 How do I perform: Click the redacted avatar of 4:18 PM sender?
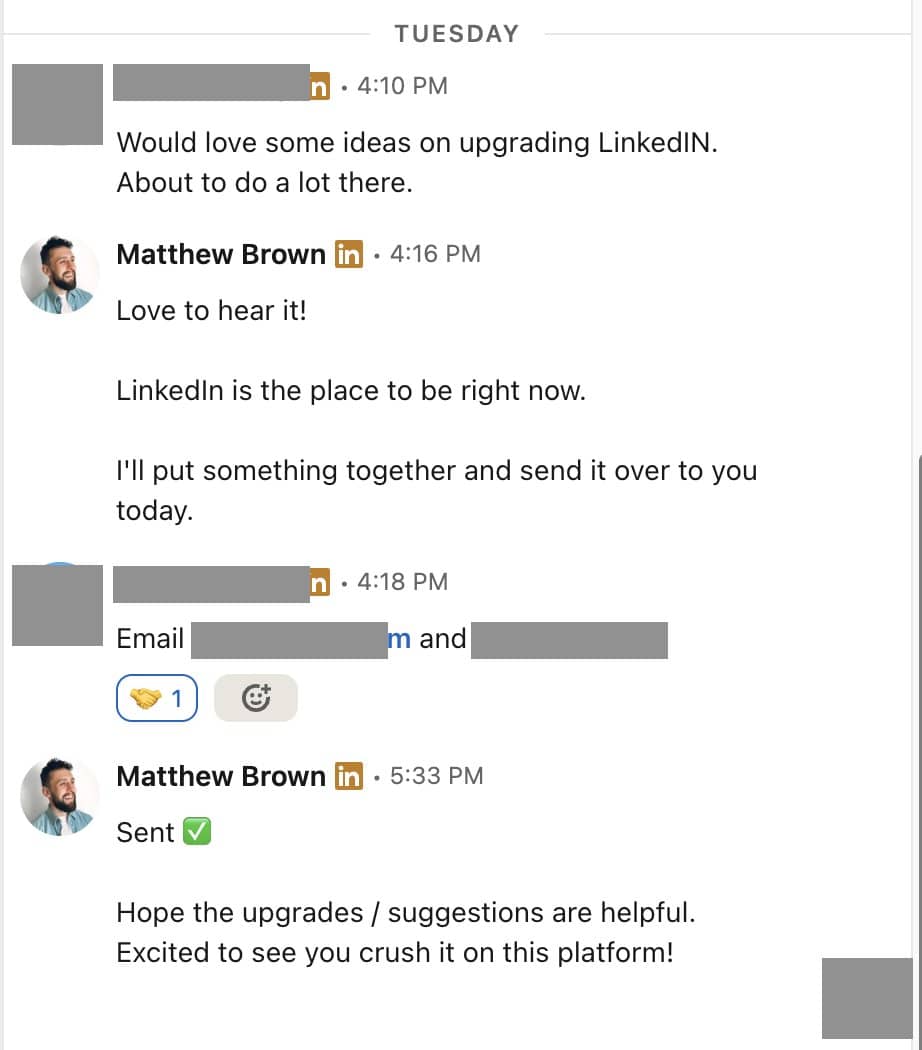click(57, 604)
